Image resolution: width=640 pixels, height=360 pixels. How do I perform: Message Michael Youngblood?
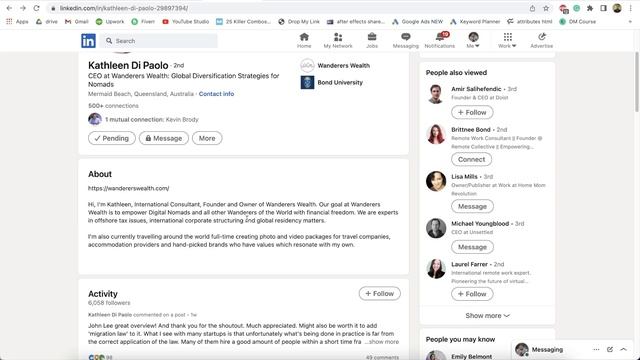pos(472,247)
